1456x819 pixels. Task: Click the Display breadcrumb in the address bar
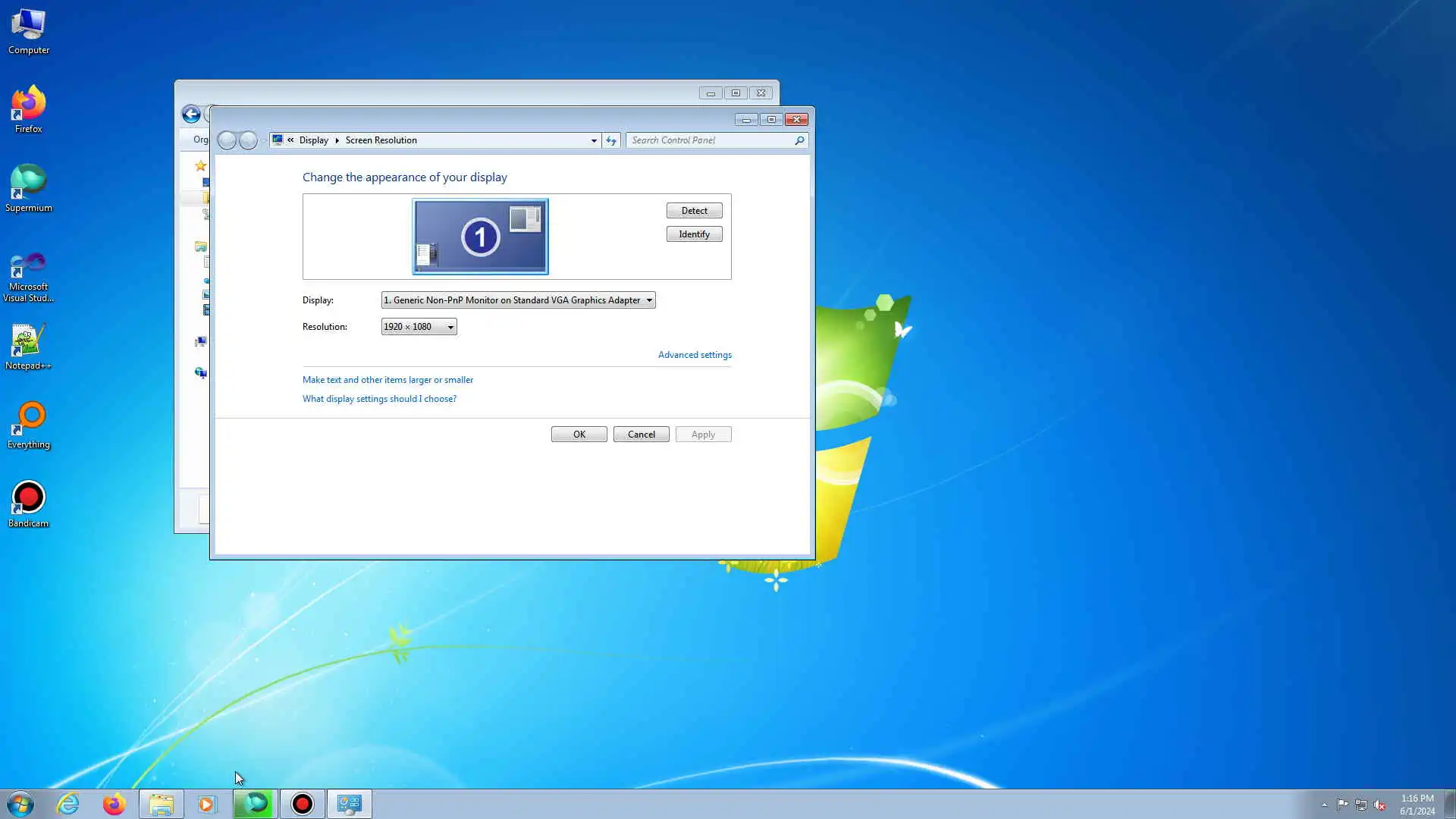tap(313, 140)
